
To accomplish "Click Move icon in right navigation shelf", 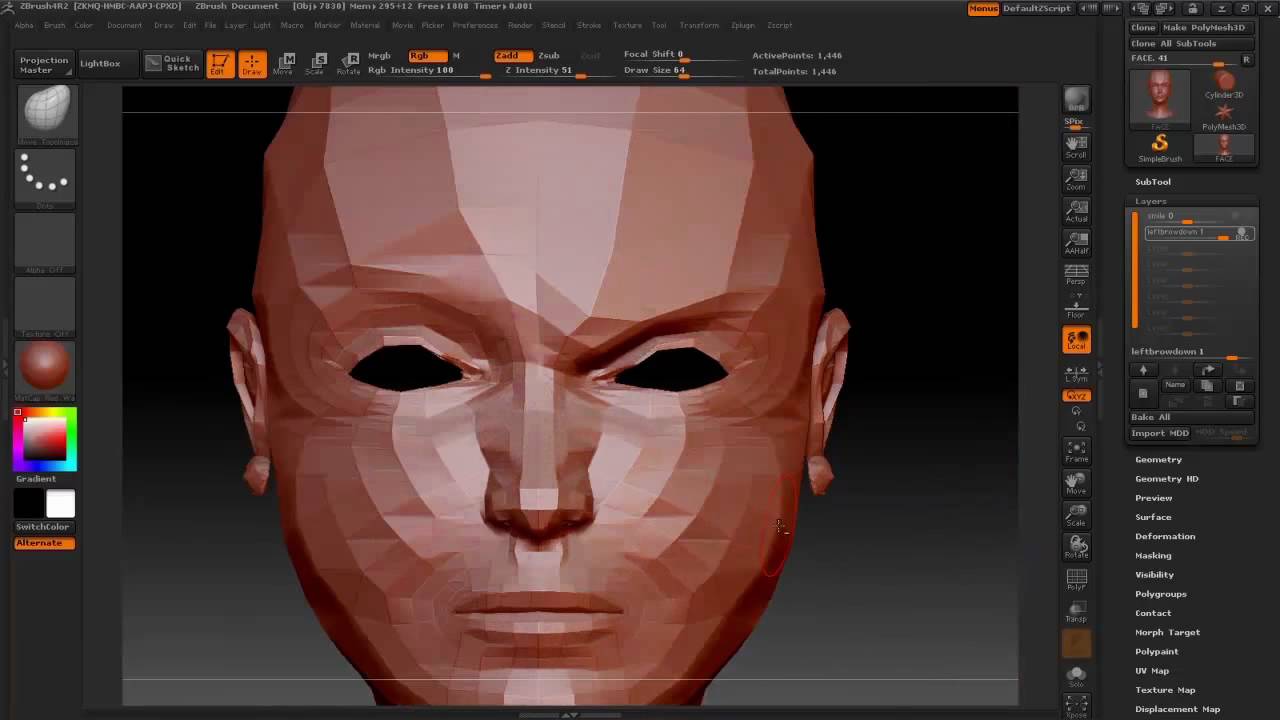I will 1076,483.
